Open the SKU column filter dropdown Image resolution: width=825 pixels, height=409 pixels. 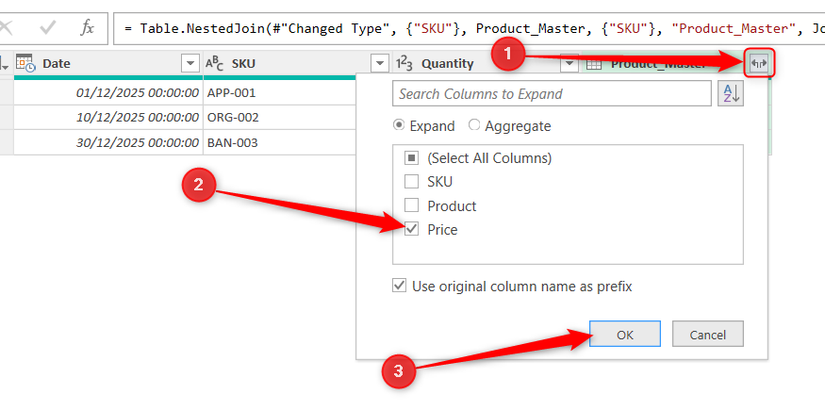(x=379, y=64)
